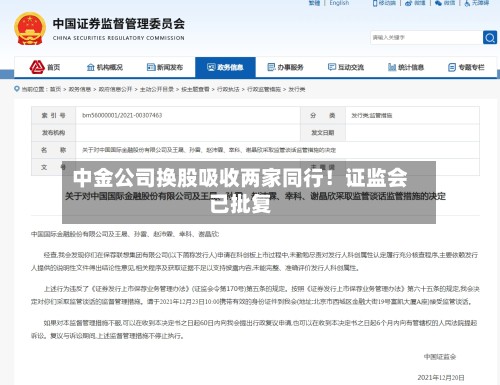Click the paragraph beginning 经查

click(x=255, y=261)
